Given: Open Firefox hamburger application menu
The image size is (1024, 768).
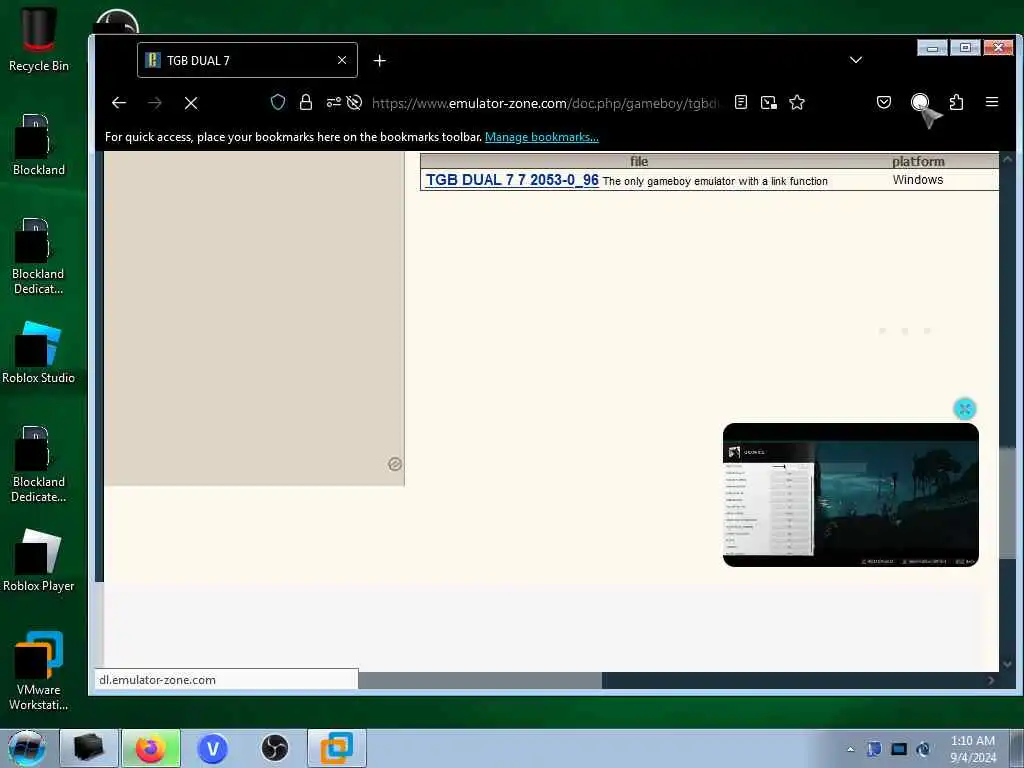Looking at the screenshot, I should (992, 102).
